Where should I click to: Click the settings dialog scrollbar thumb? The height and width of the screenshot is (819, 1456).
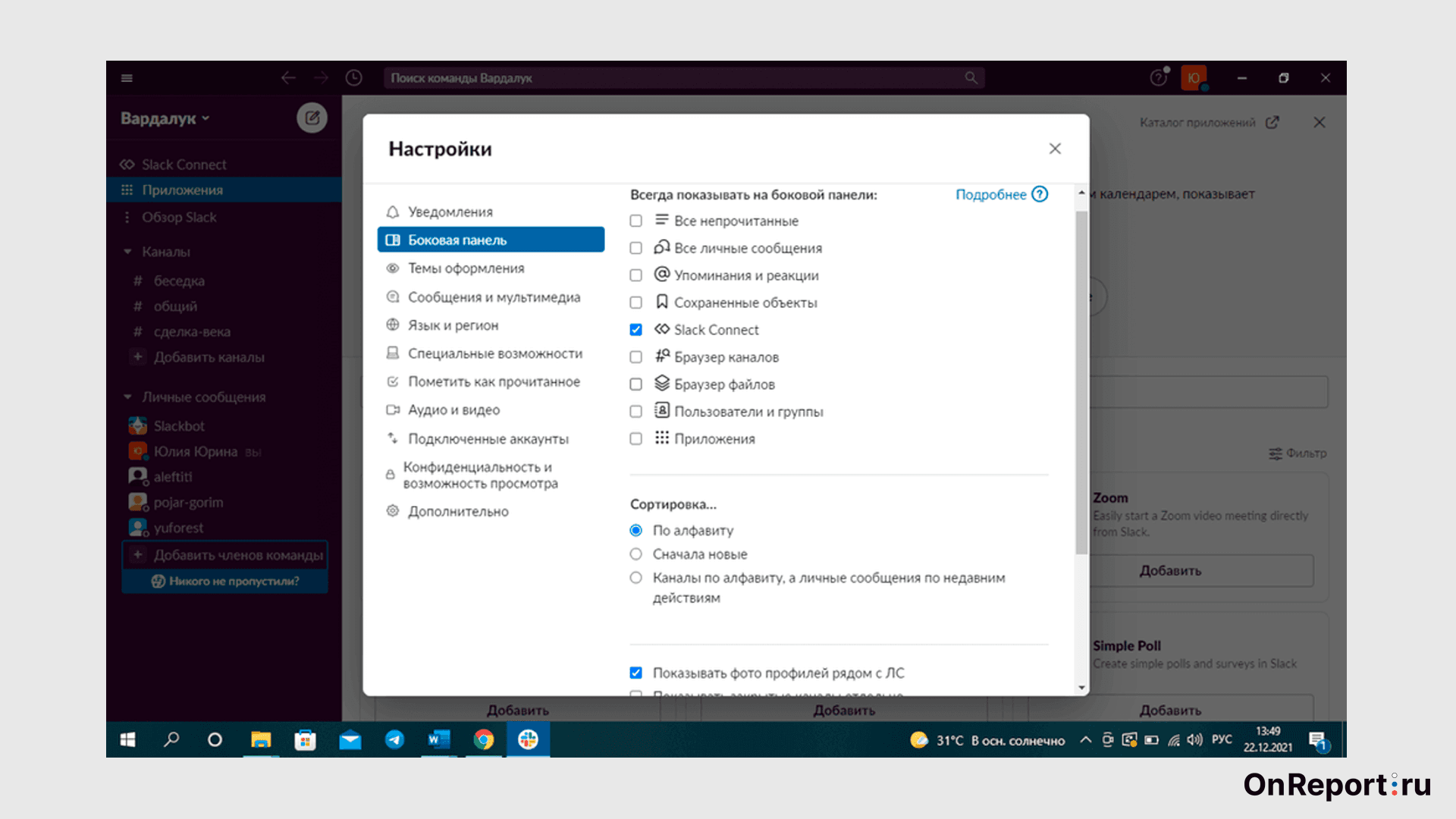pos(1081,383)
